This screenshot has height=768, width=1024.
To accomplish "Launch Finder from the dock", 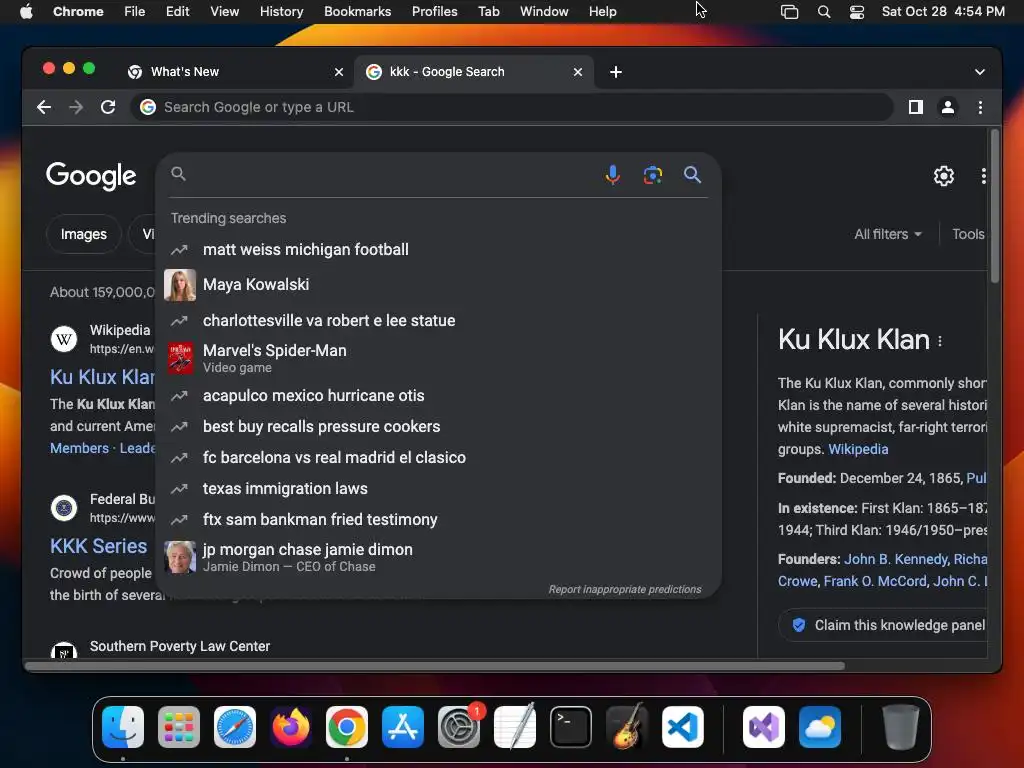I will pos(123,727).
